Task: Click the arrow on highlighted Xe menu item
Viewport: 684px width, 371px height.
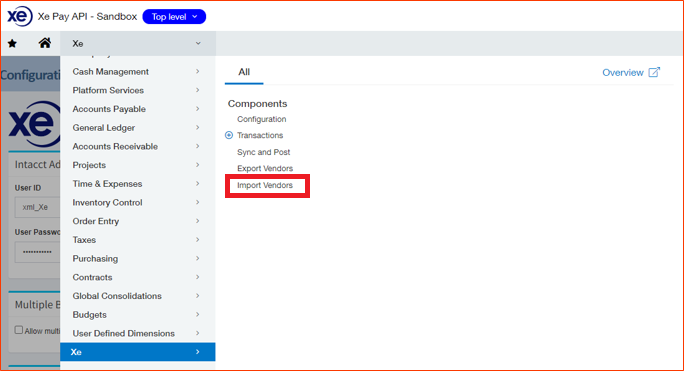Action: (x=198, y=352)
